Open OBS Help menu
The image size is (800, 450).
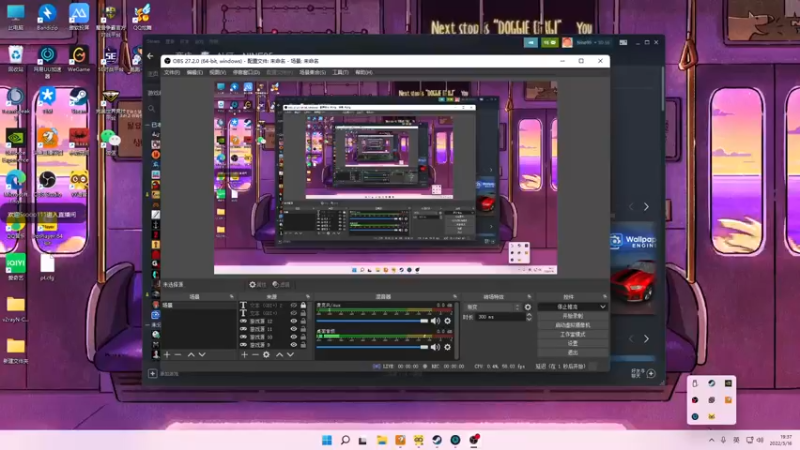(363, 72)
